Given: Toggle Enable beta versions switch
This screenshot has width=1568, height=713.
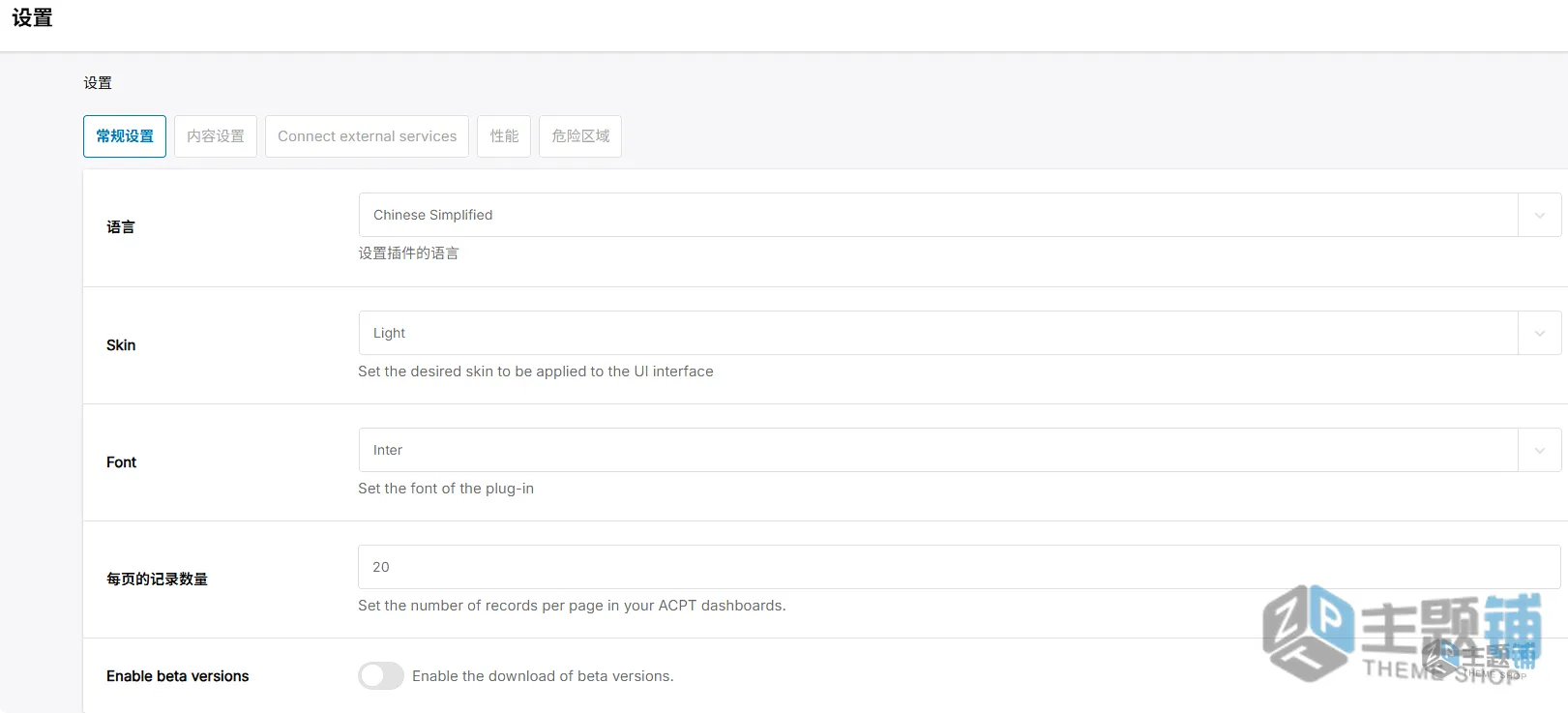Looking at the screenshot, I should pyautogui.click(x=381, y=675).
